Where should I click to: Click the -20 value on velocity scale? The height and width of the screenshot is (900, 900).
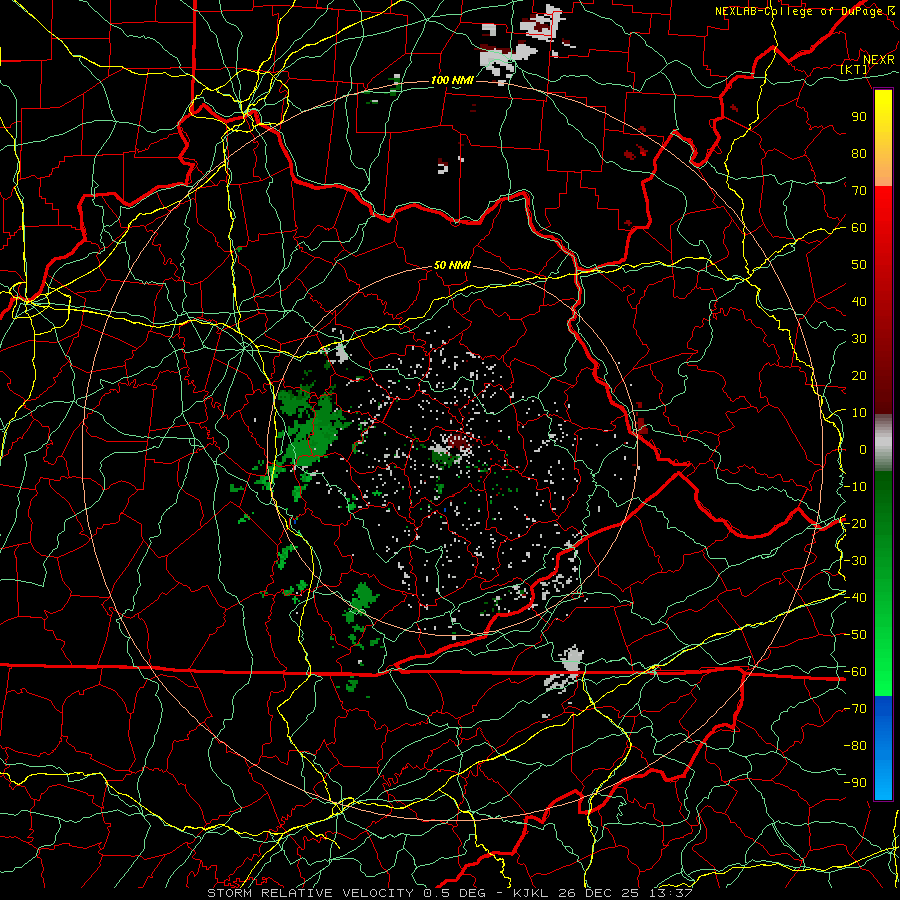point(855,523)
